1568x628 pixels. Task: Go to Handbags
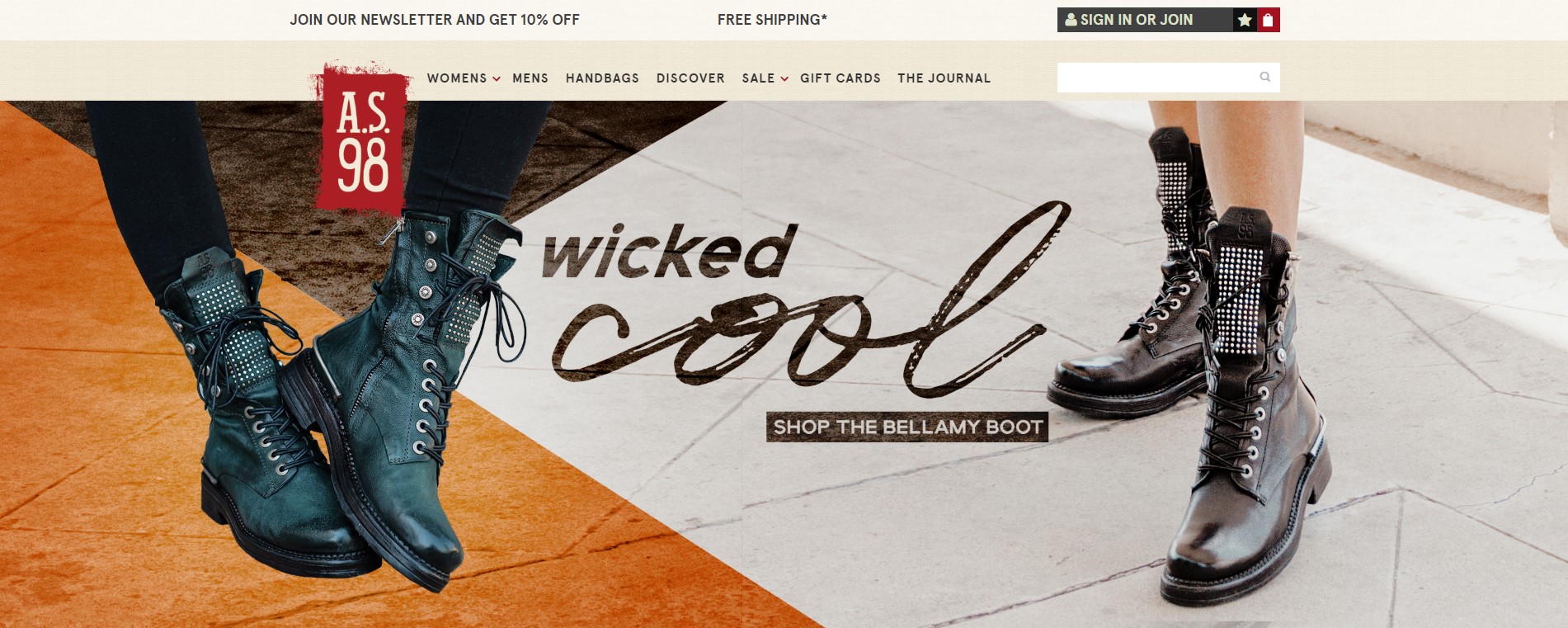[602, 78]
